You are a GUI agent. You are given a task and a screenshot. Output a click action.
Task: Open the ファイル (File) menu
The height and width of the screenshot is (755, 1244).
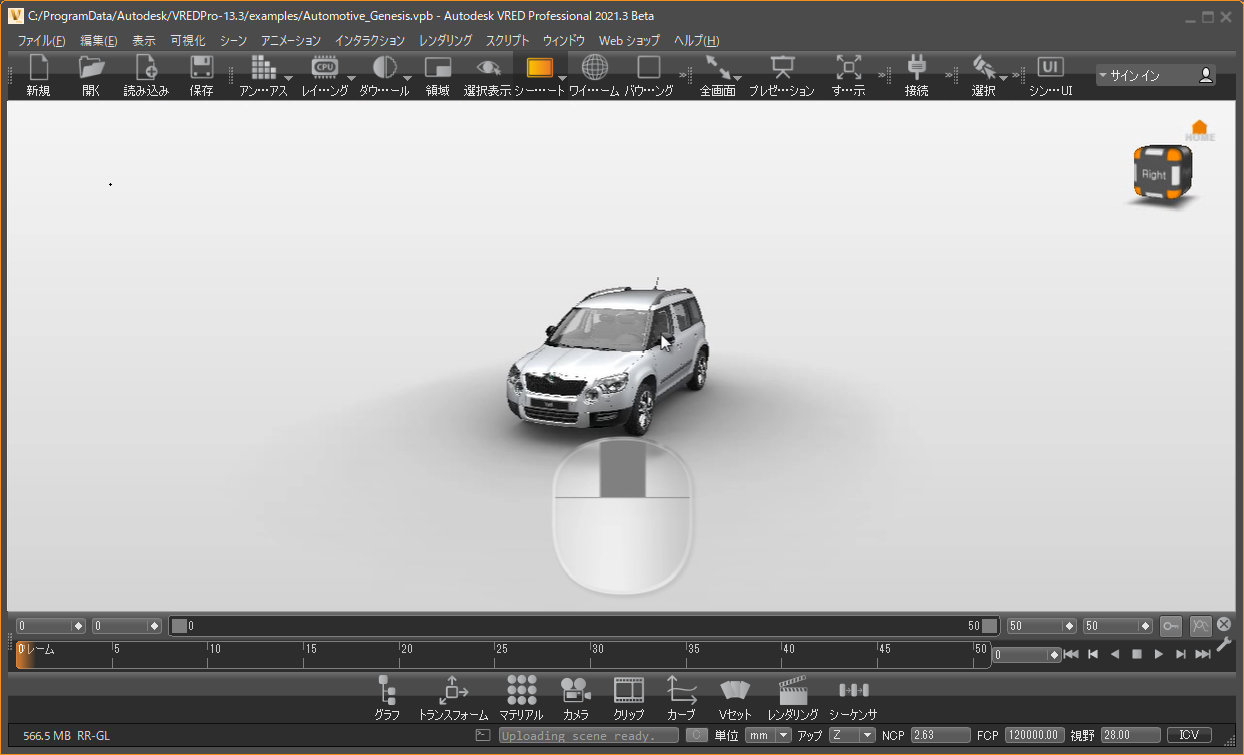(41, 41)
